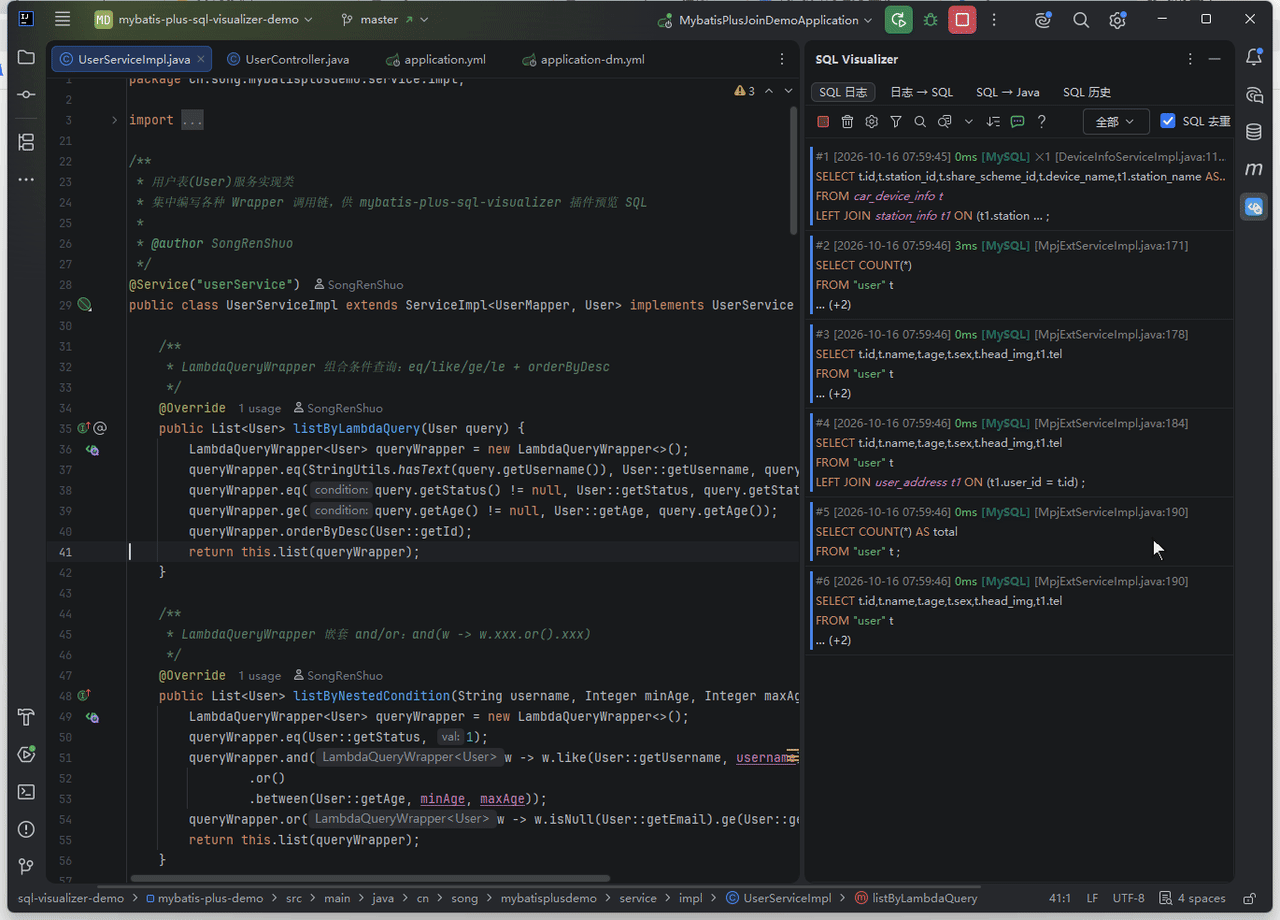Switch to the application.yml editor tab
Viewport: 1280px width, 920px height.
coord(437,59)
